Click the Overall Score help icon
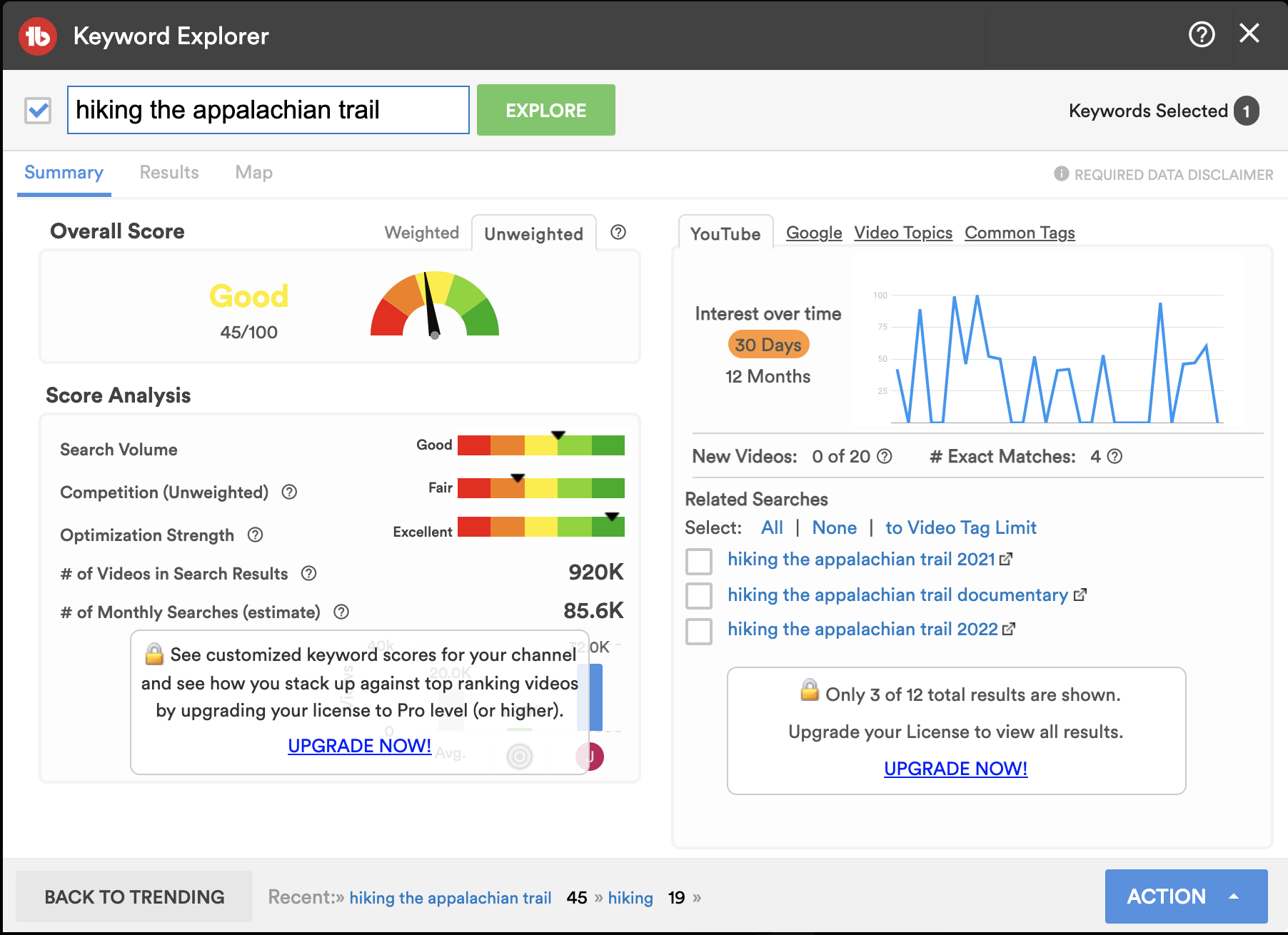This screenshot has width=1288, height=935. [618, 233]
